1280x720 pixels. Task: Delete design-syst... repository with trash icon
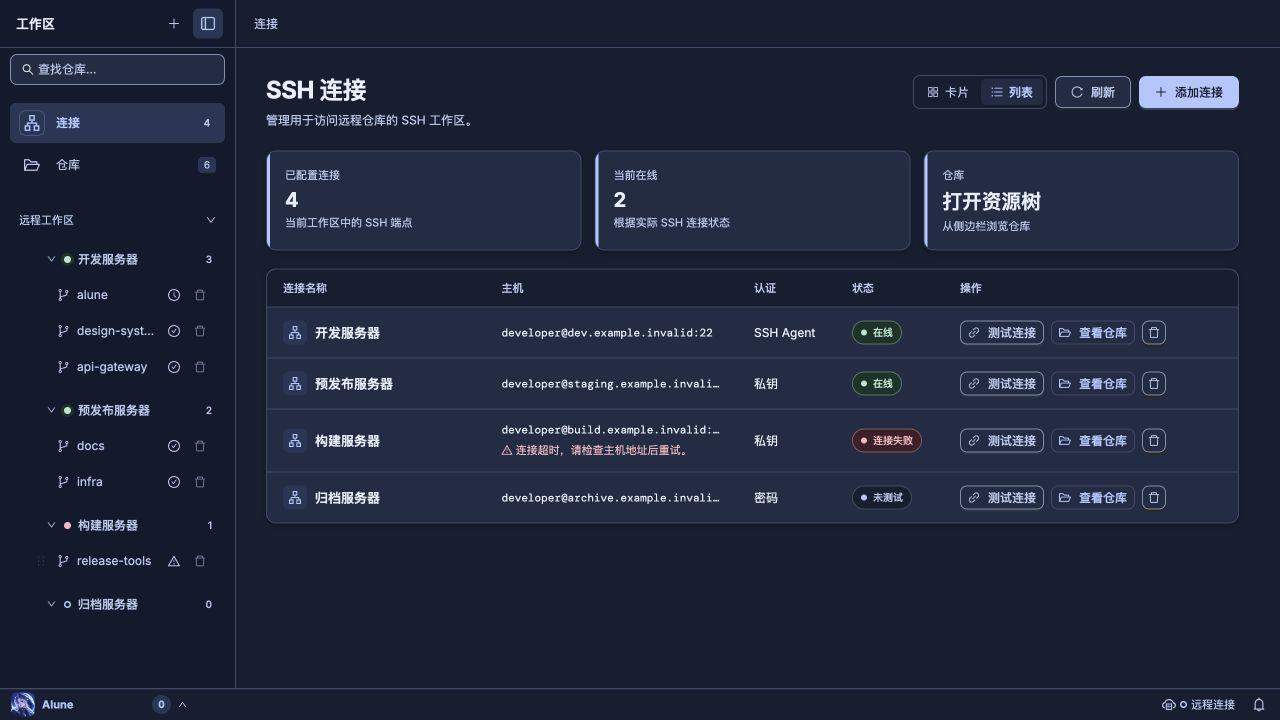click(200, 331)
